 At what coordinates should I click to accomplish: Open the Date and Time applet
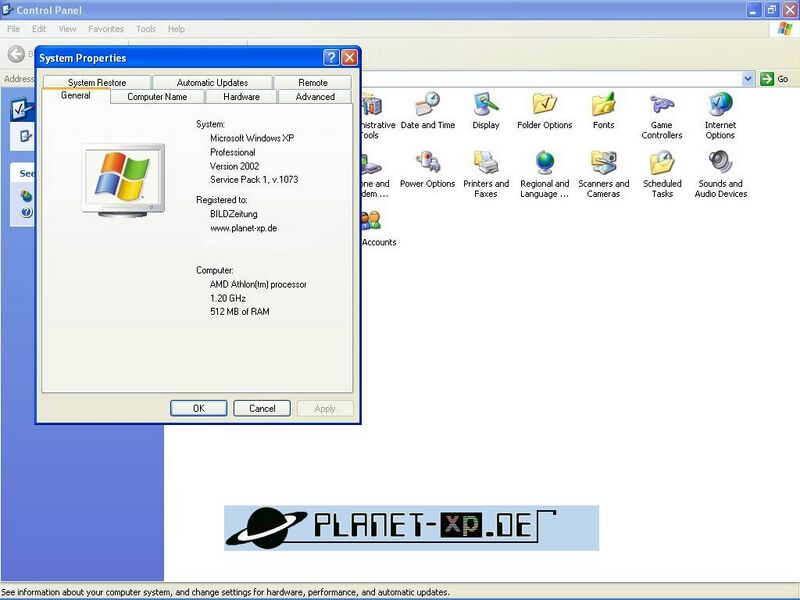click(428, 111)
